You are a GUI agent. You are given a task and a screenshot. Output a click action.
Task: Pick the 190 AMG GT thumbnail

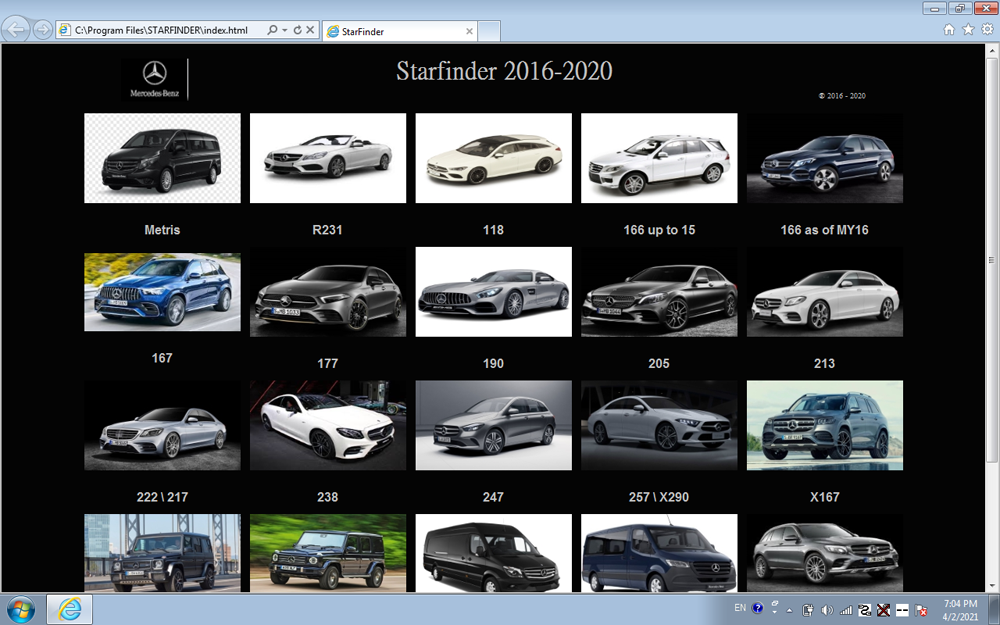click(494, 291)
